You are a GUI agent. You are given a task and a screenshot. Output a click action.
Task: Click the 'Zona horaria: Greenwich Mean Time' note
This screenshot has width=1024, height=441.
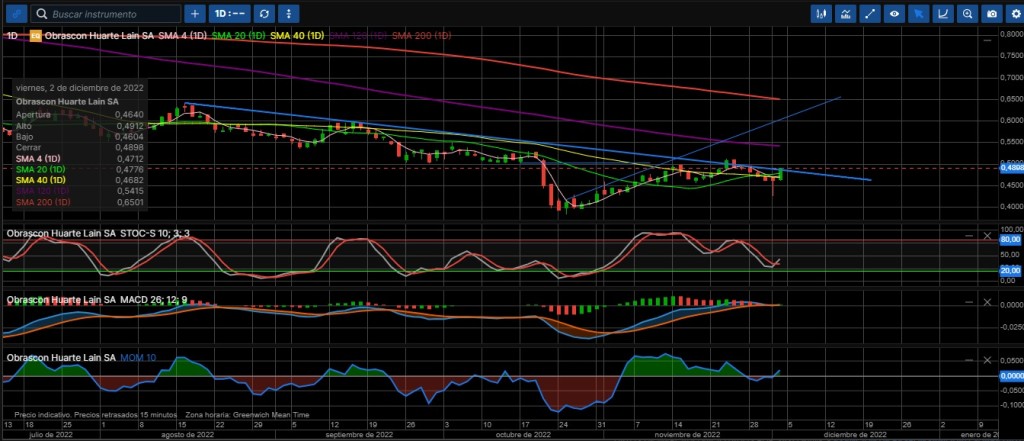click(x=248, y=415)
